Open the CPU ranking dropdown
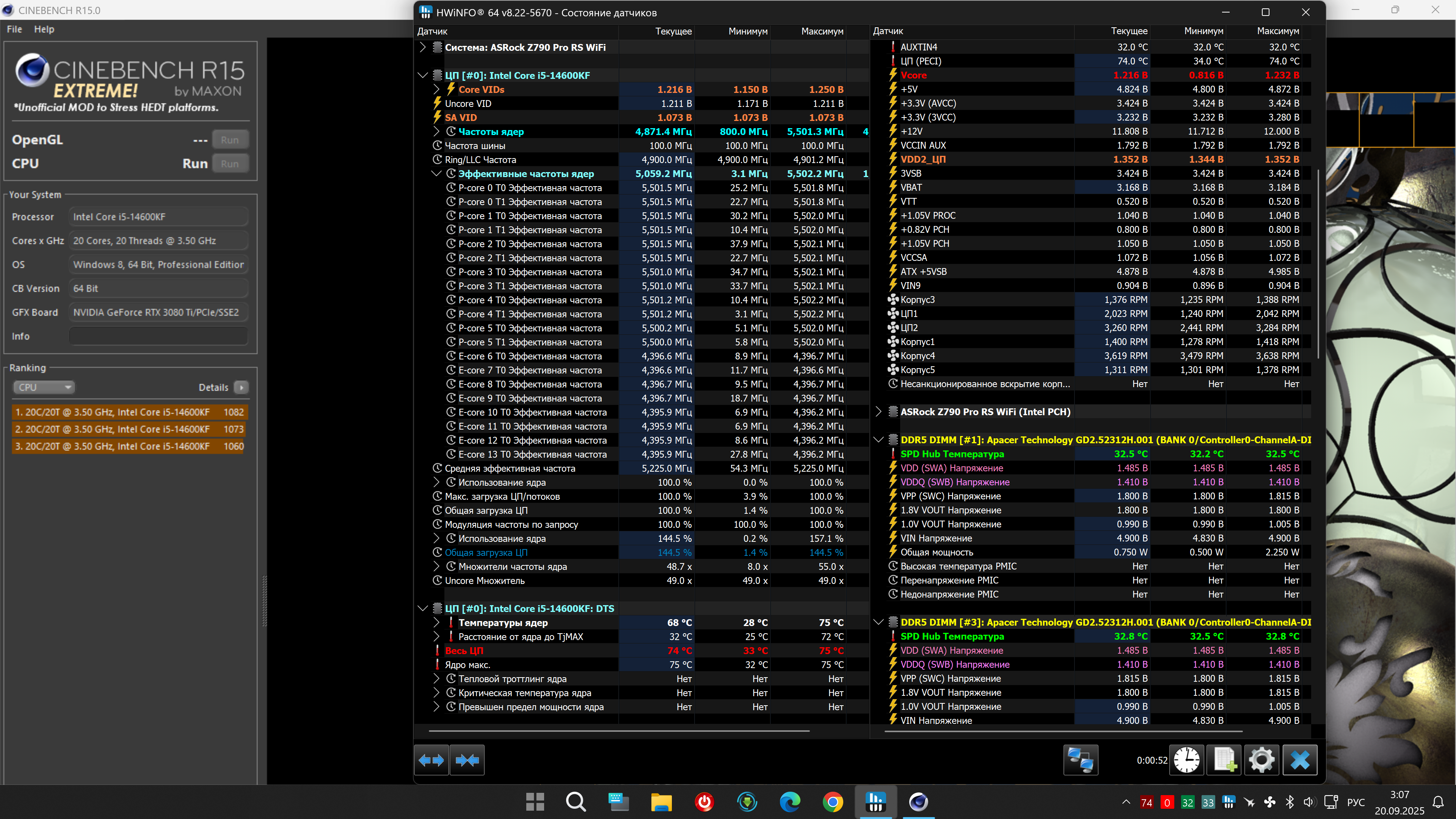This screenshot has height=819, width=1456. [x=44, y=387]
